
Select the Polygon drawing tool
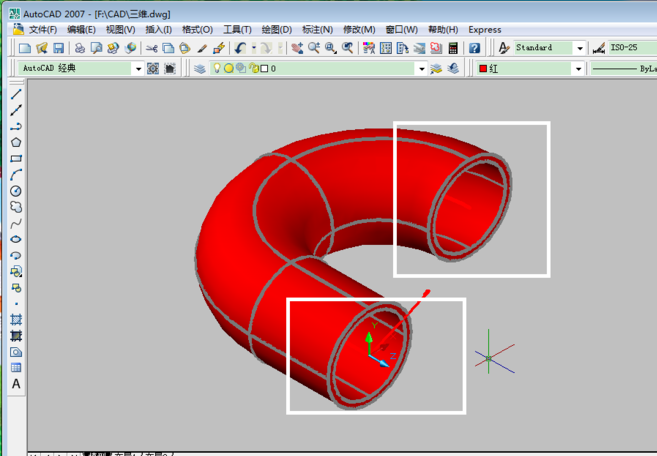click(16, 143)
